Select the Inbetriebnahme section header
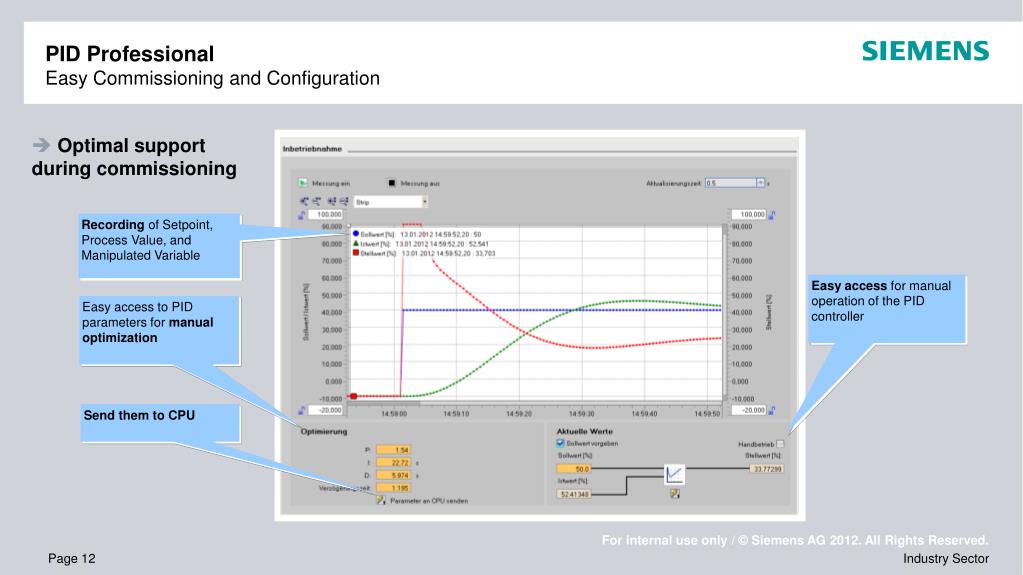The image size is (1023, 575). tap(313, 149)
